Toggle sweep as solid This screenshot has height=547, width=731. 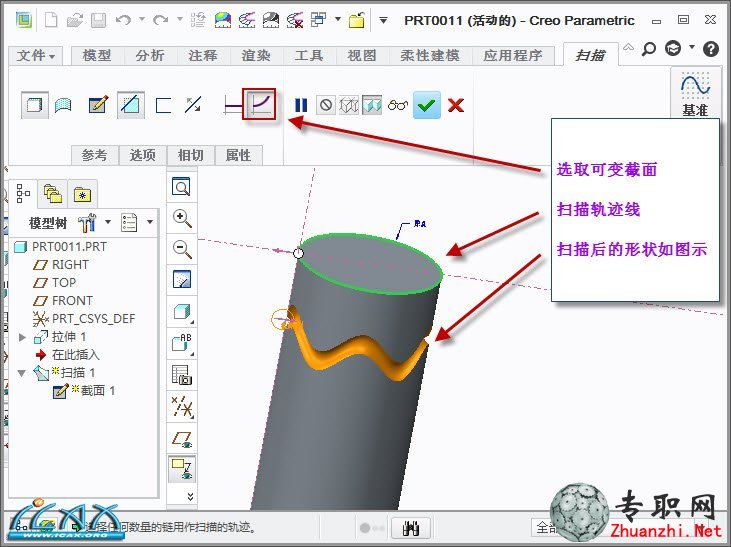point(34,105)
